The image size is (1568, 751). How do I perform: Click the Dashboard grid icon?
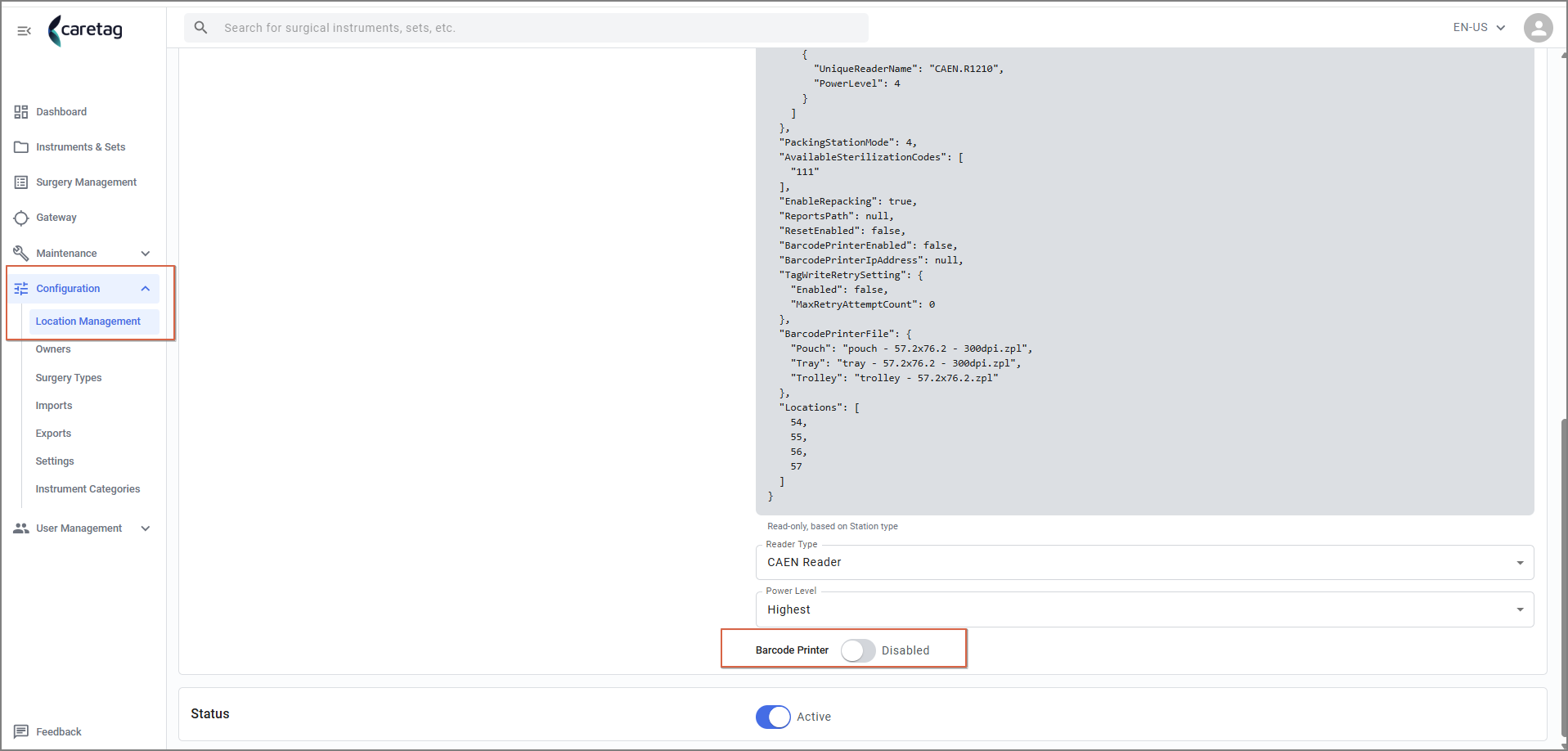[x=21, y=112]
